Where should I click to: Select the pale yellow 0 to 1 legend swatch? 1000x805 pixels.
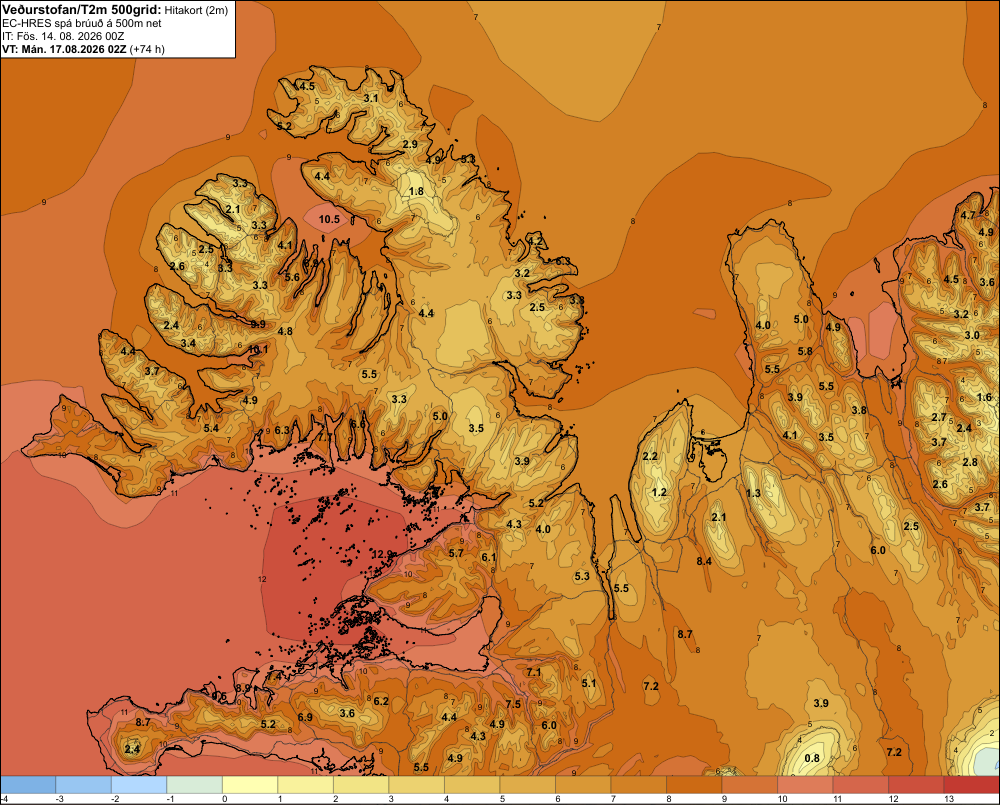pyautogui.click(x=250, y=785)
